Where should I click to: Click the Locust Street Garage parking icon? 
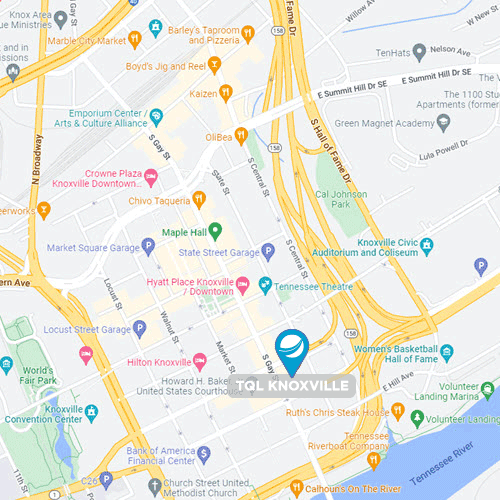(140, 329)
